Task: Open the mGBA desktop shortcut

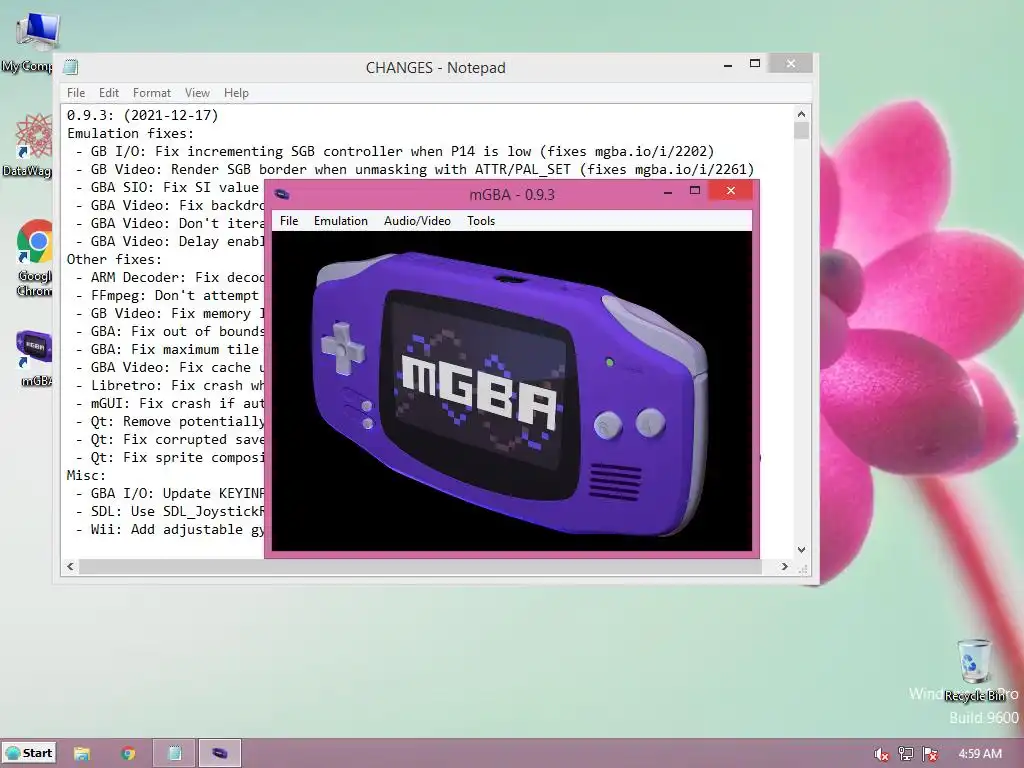Action: pos(34,357)
